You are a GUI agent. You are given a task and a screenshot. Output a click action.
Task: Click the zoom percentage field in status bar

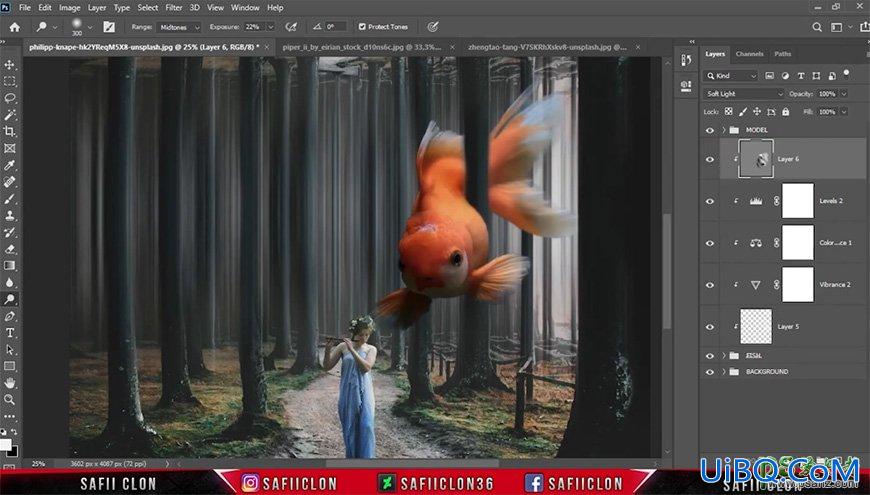point(38,463)
